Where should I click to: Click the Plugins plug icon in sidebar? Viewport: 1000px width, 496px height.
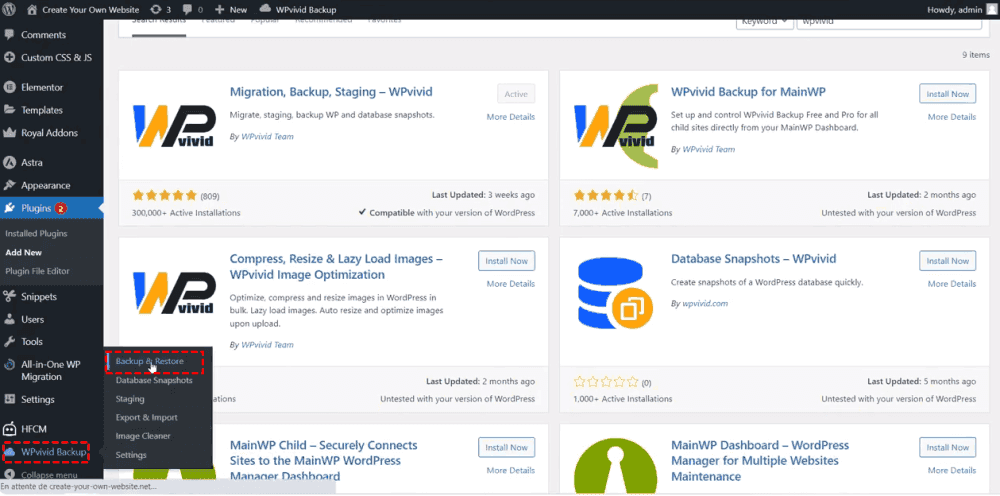pyautogui.click(x=10, y=208)
